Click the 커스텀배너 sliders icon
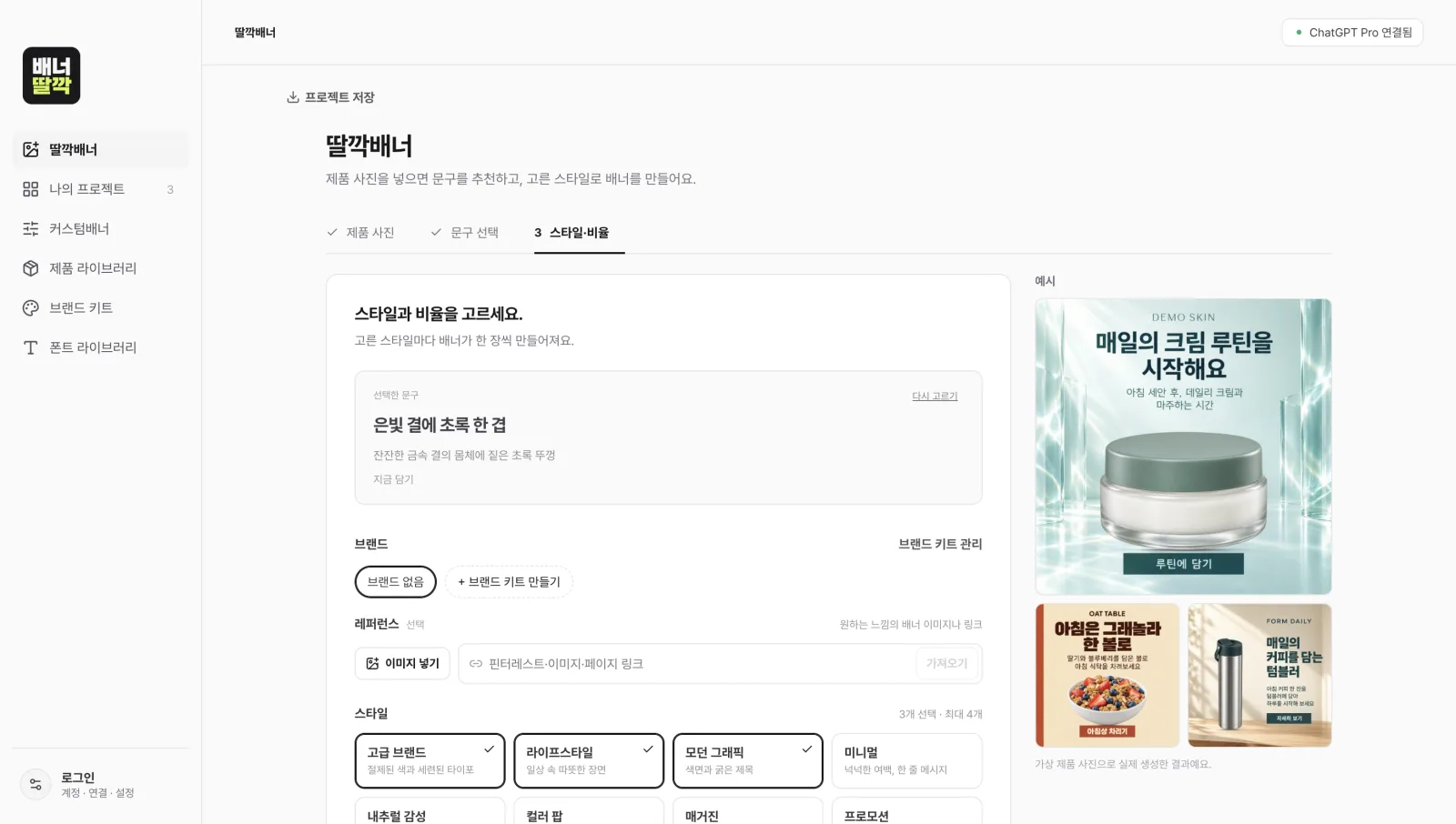The height and width of the screenshot is (824, 1456). tap(31, 228)
